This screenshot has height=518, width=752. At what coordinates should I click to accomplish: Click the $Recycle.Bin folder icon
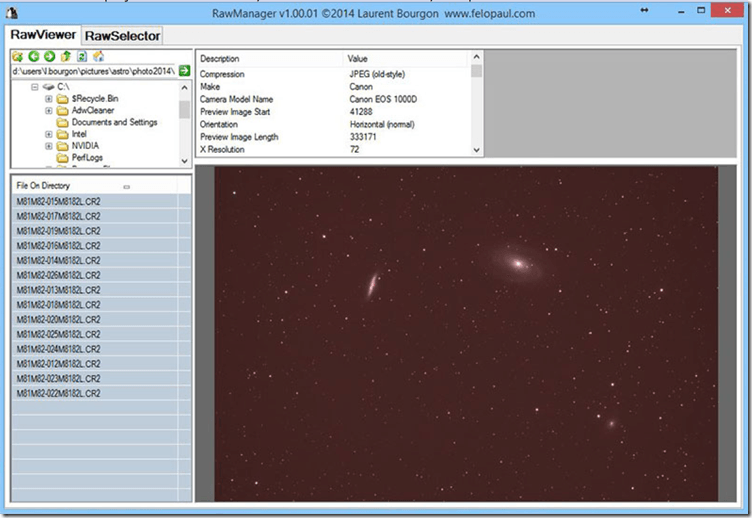(62, 99)
